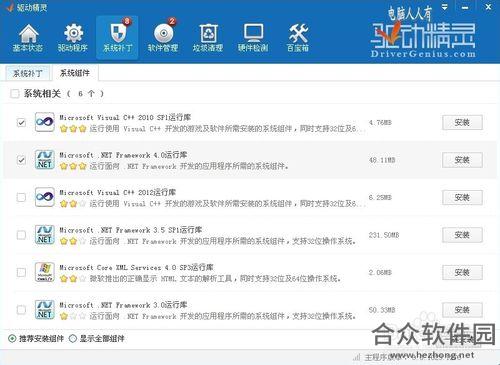Check .NET Framework 3.0 checkbox
The width and height of the screenshot is (500, 365).
pyautogui.click(x=21, y=310)
